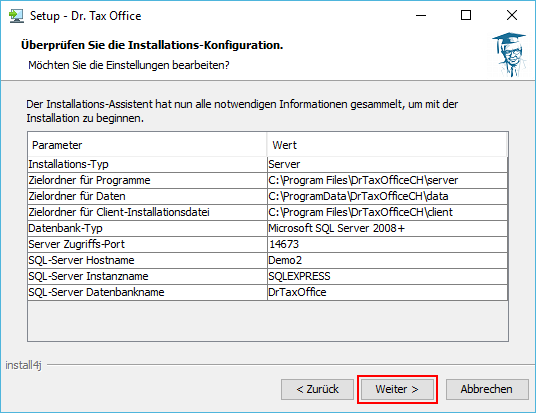Select the SQL-Server Hostname row

coord(268,260)
